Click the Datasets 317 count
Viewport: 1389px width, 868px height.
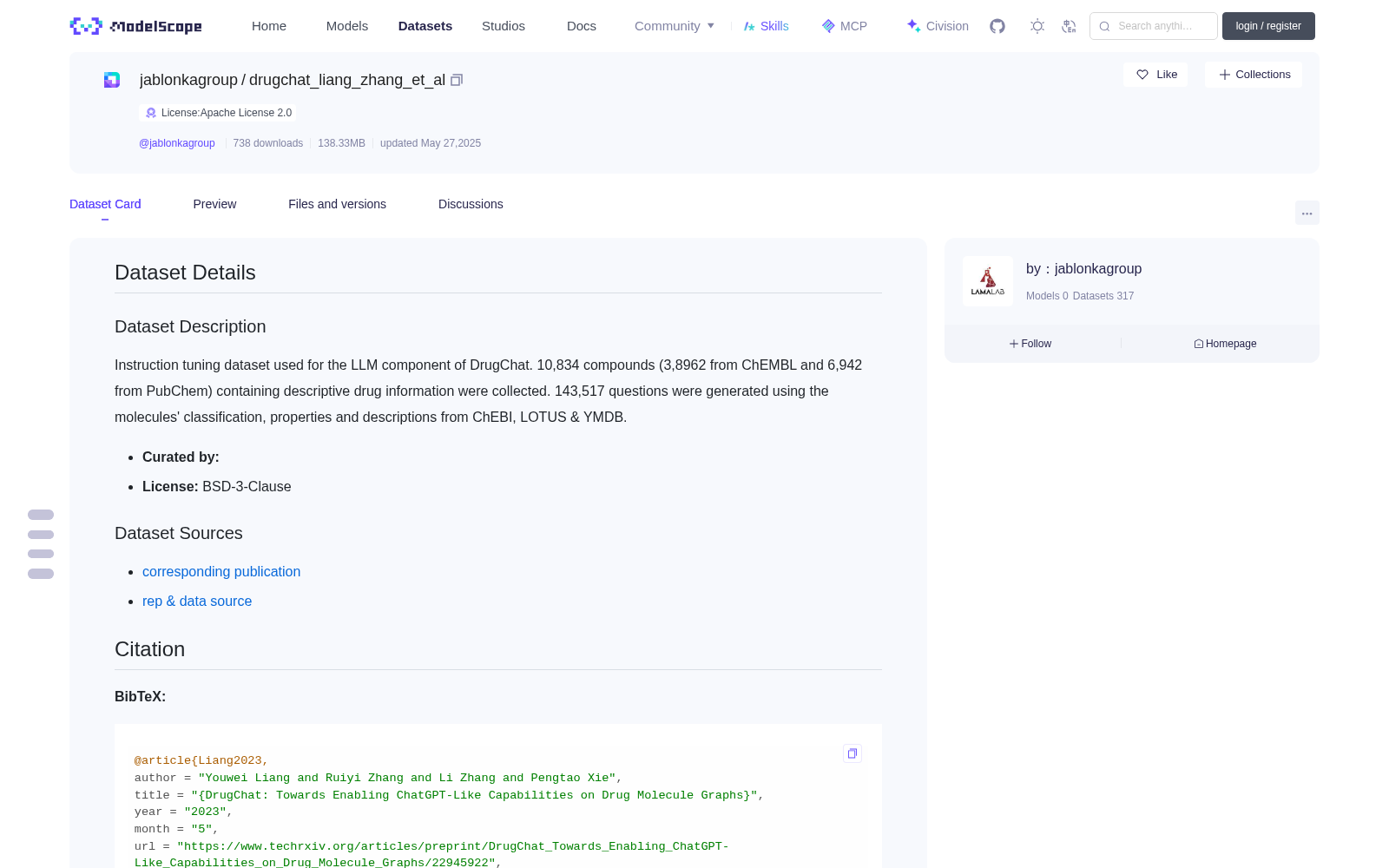(x=1103, y=296)
